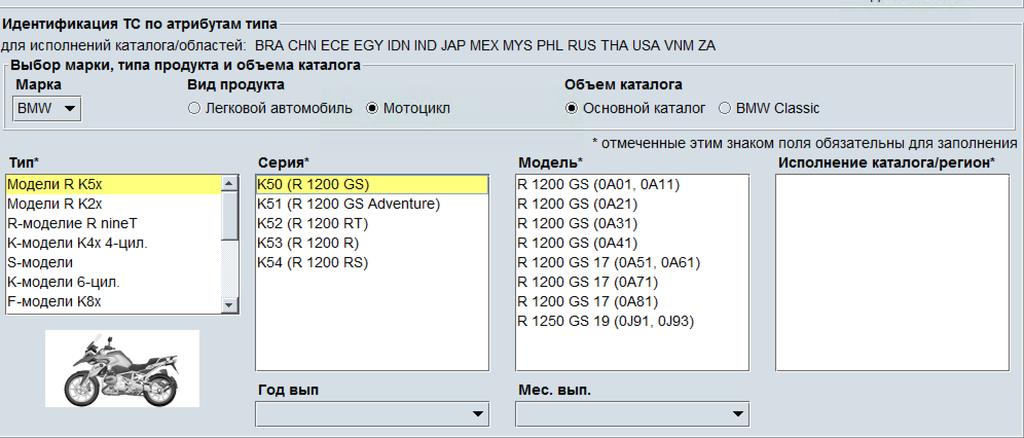
Task: Choose the BMW Classic catalog option
Action: point(726,108)
